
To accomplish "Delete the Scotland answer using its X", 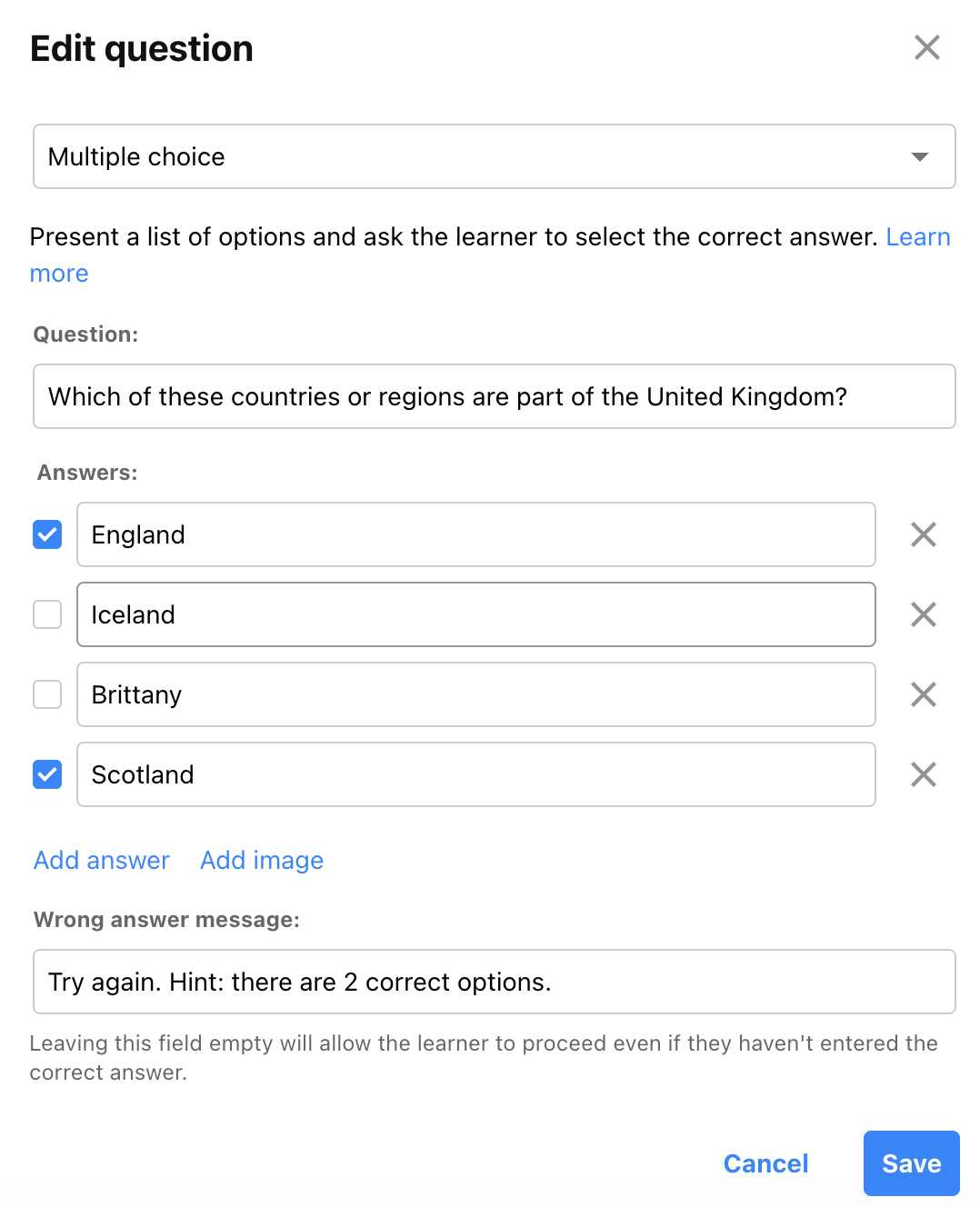I will pyautogui.click(x=924, y=774).
